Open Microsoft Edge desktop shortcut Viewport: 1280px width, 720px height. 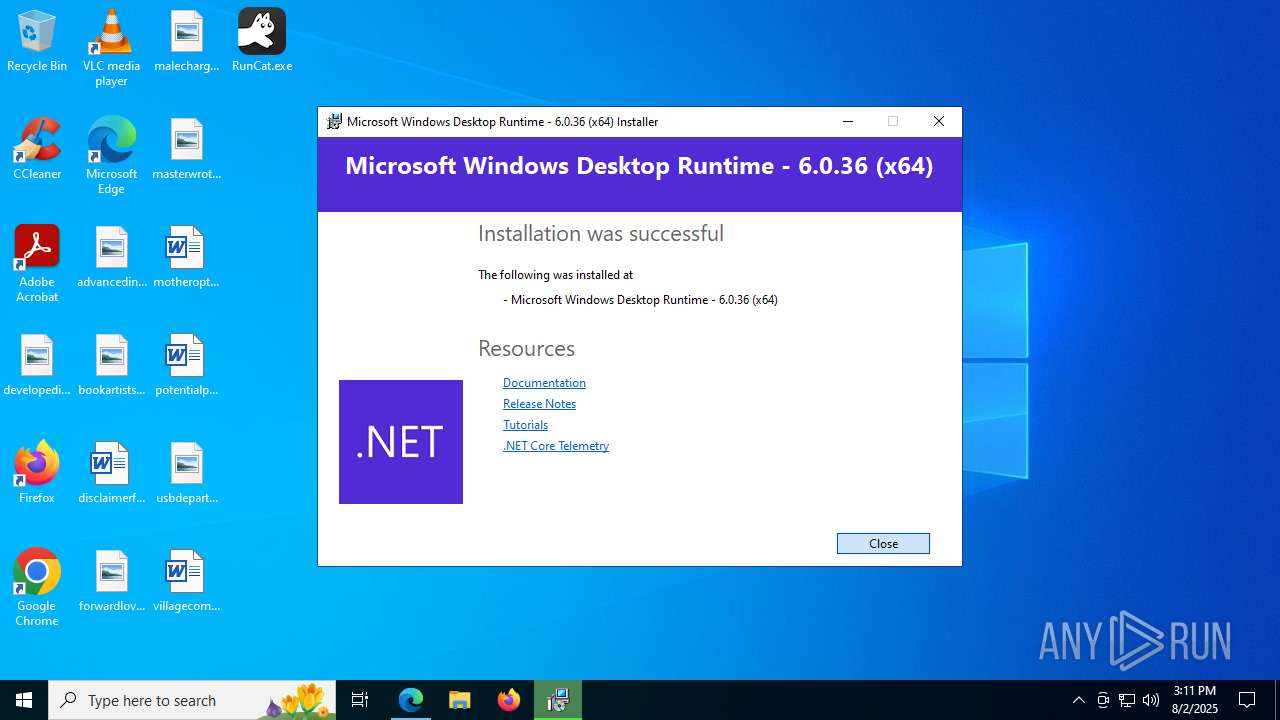[111, 156]
